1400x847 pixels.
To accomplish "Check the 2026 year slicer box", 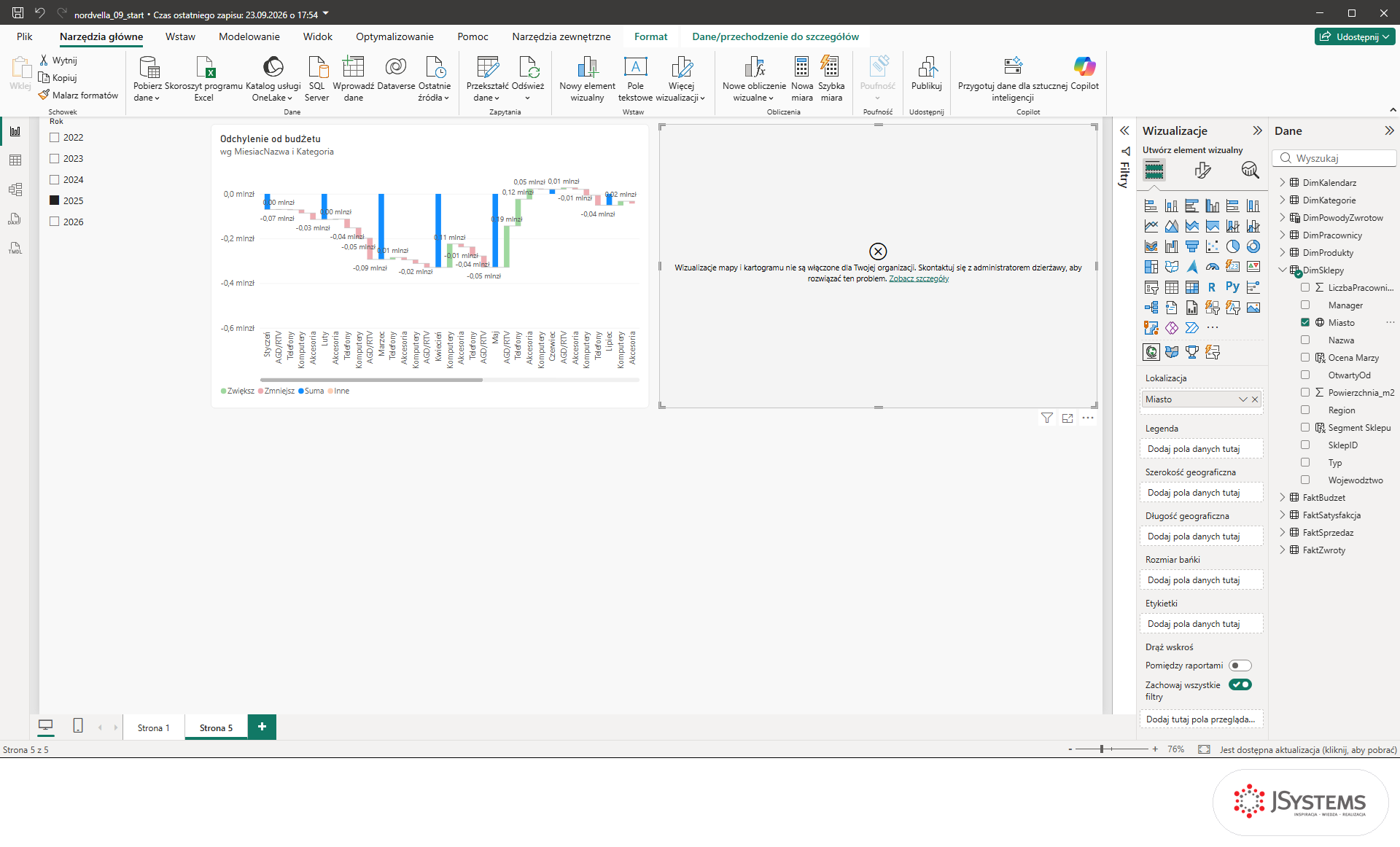I will [x=54, y=222].
